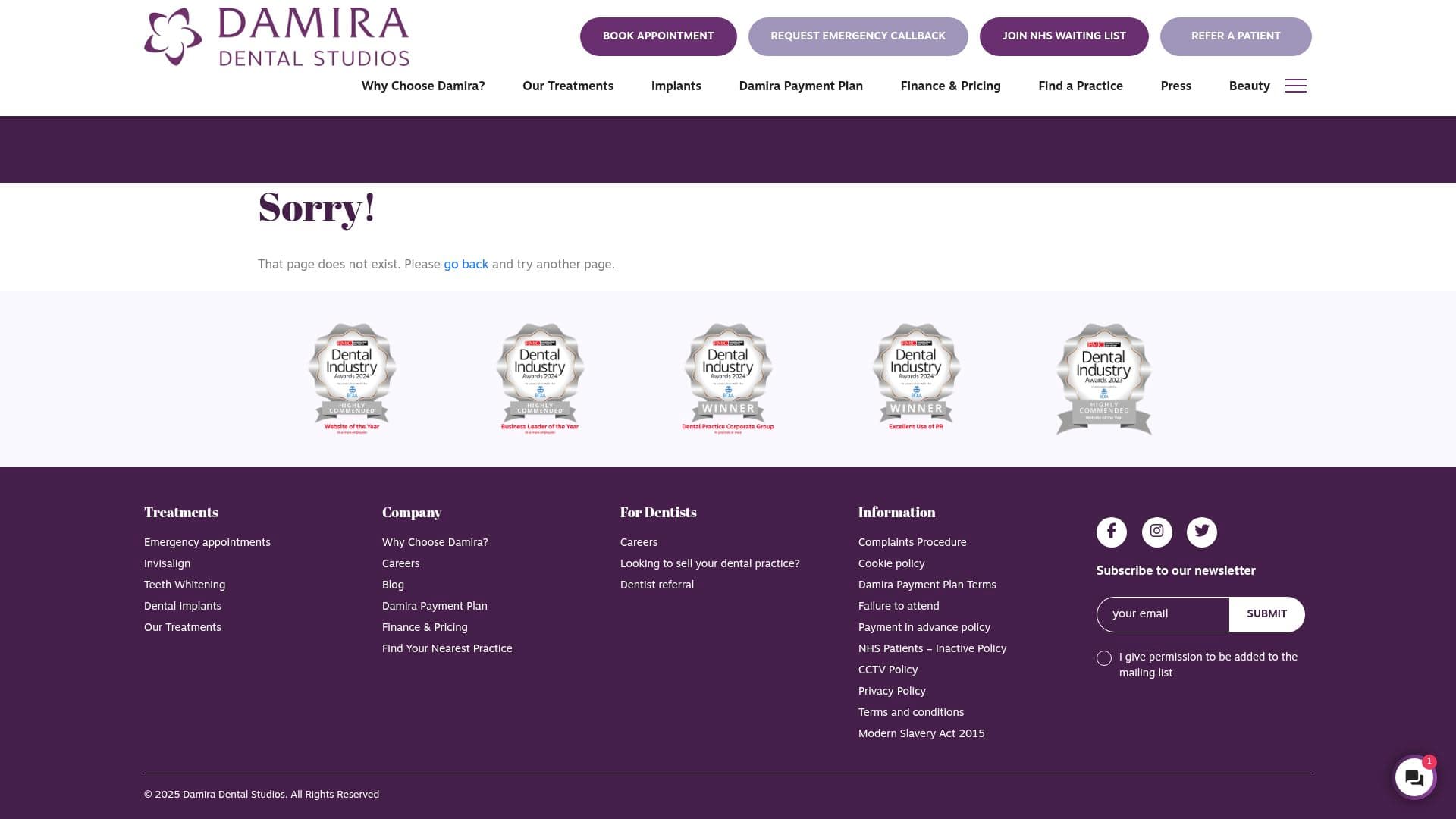Open Finance & Pricing nav item
The image size is (1456, 819).
950,86
